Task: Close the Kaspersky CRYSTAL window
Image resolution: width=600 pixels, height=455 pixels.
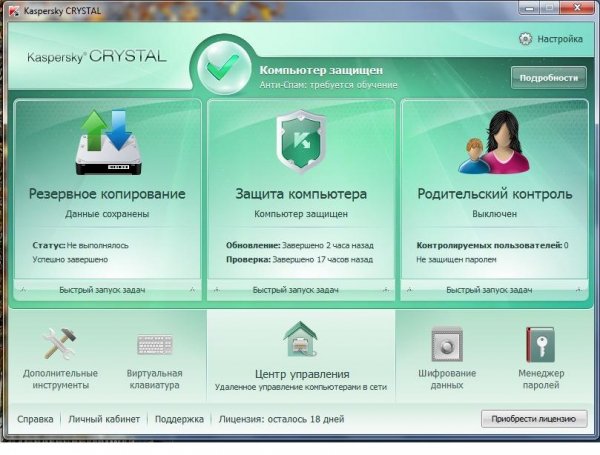Action: click(578, 7)
